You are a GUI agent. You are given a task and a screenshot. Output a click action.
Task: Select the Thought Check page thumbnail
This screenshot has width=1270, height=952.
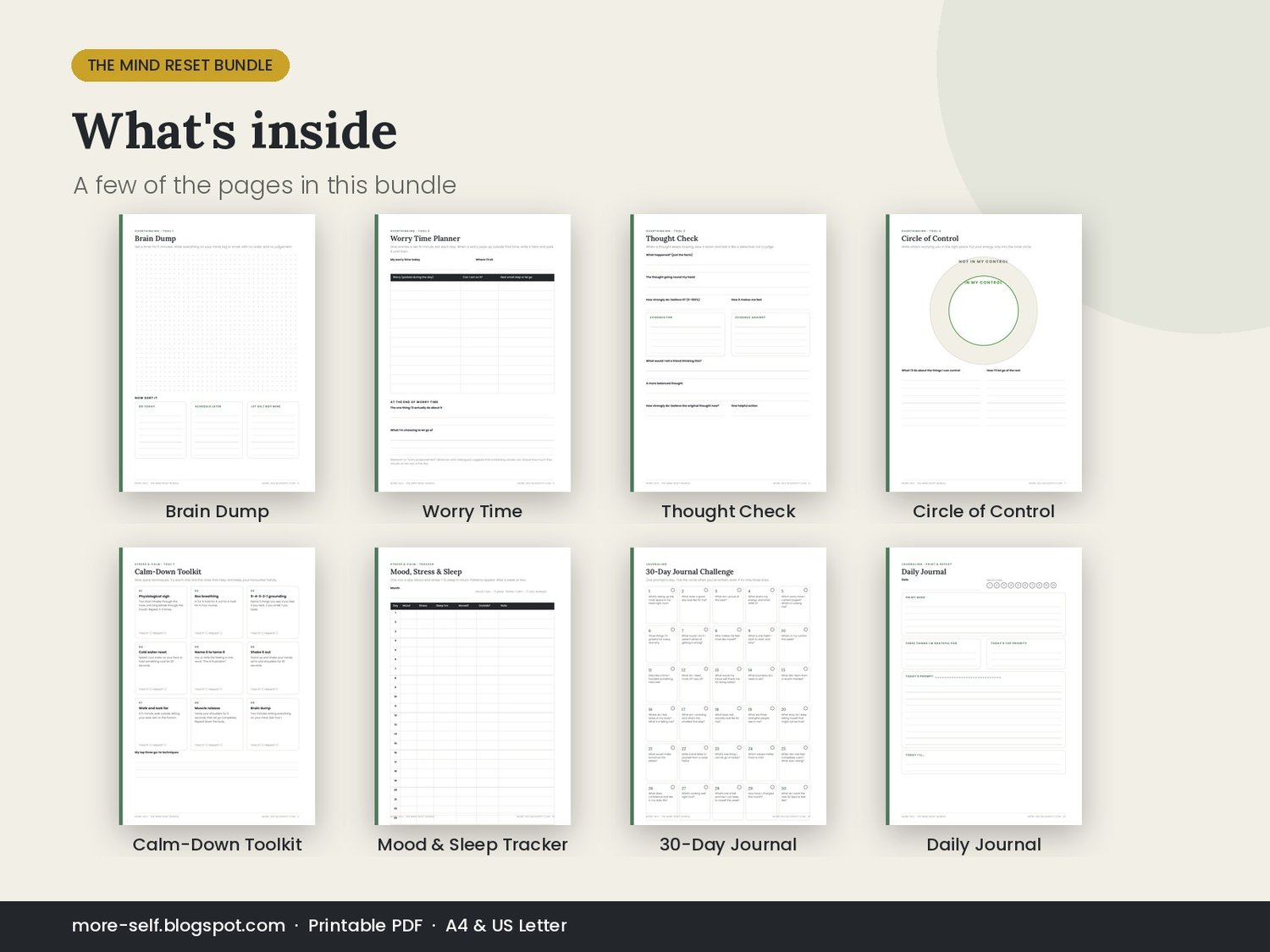click(x=728, y=353)
